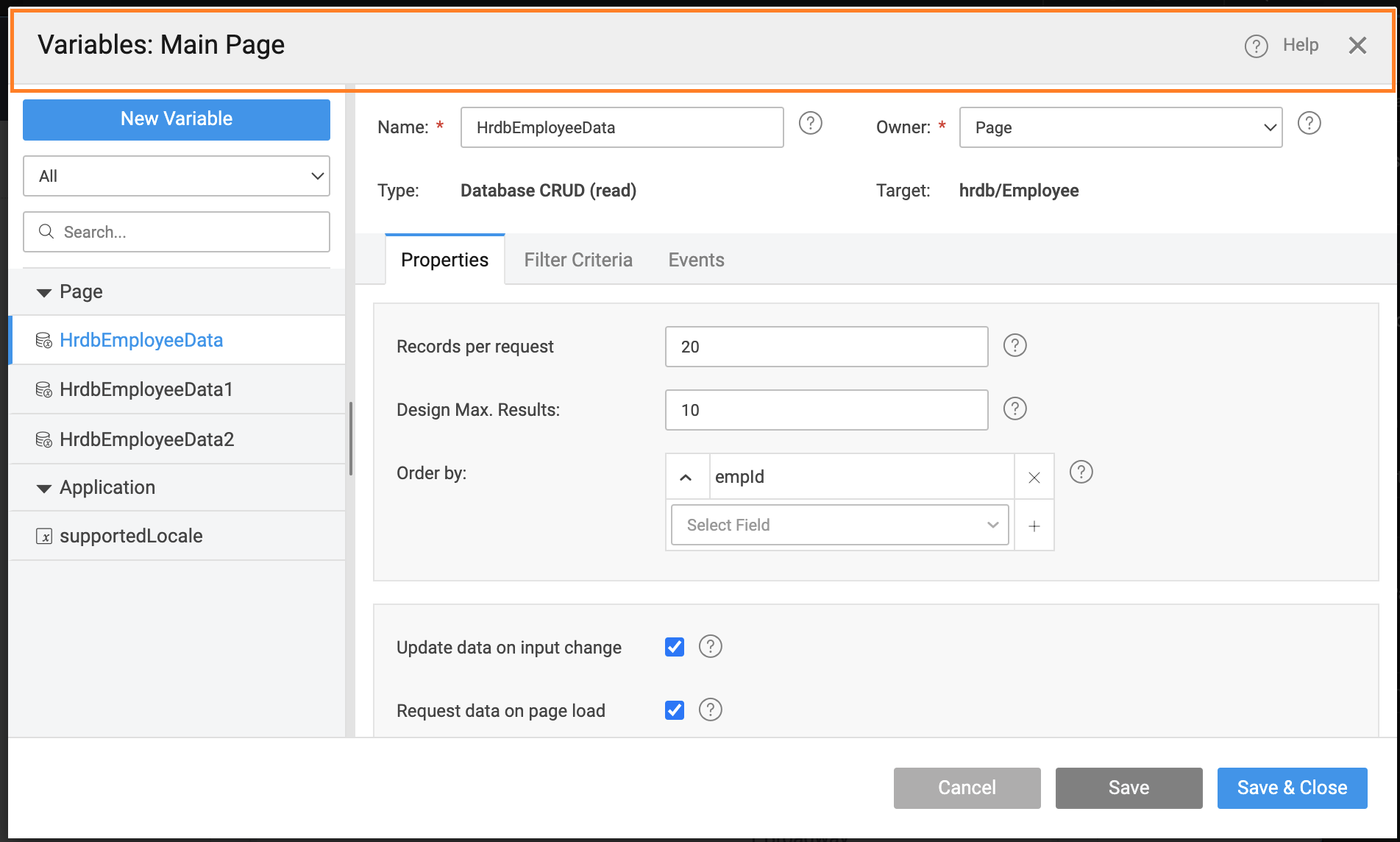Click the help icon beside Owner dropdown
The width and height of the screenshot is (1400, 842).
[1309, 124]
